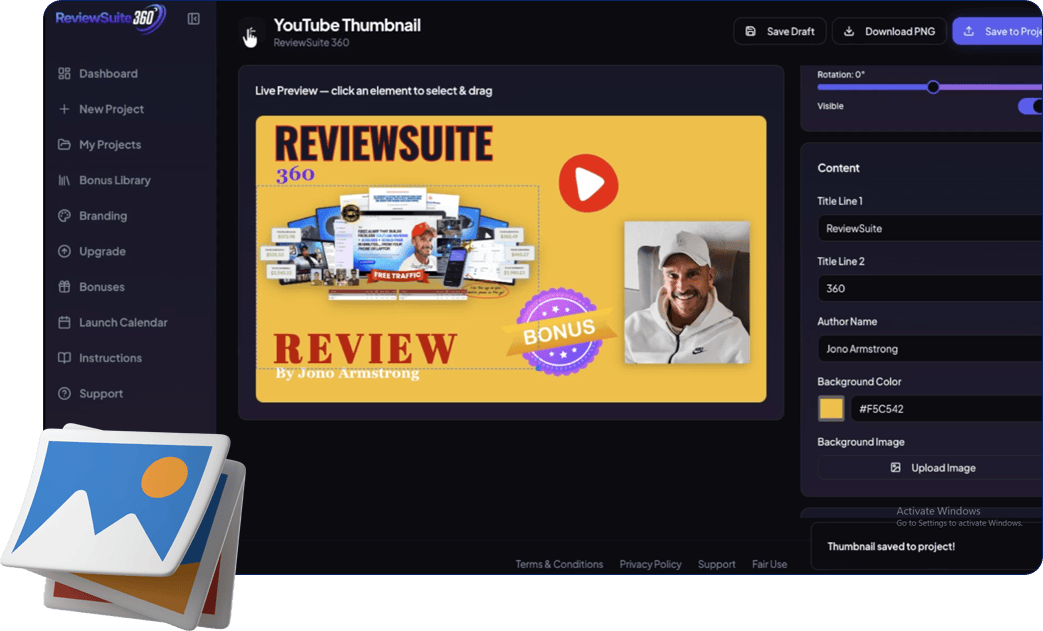Click the Download PNG button
The image size is (1043, 631).
point(889,31)
